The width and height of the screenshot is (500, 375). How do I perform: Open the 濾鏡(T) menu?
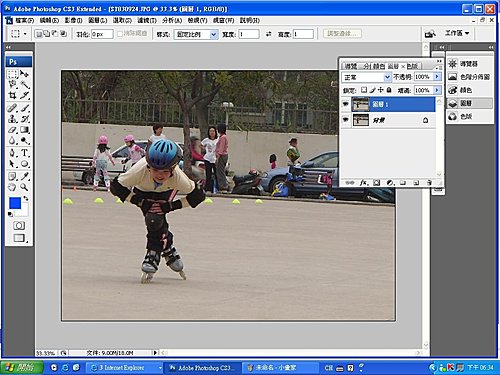click(147, 21)
